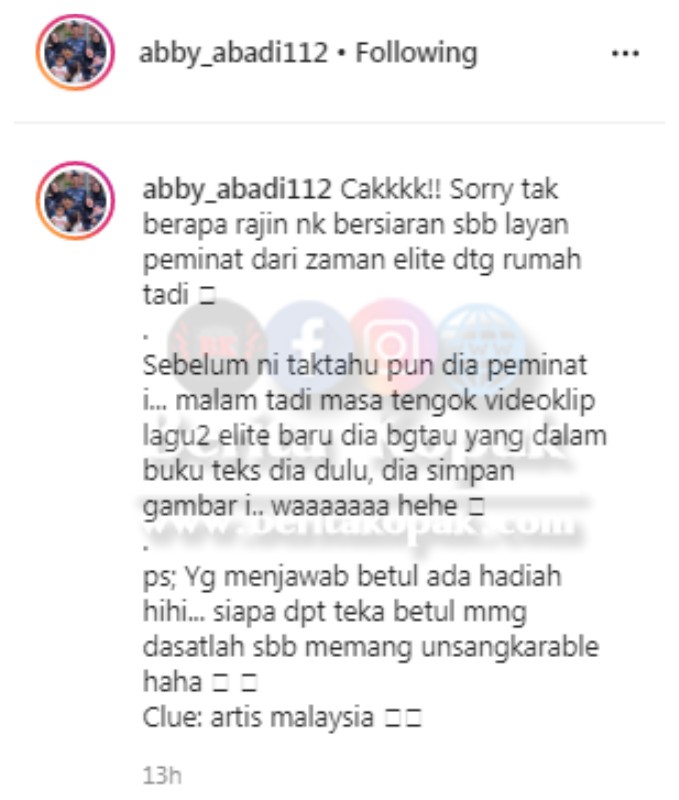Click the Facebook watermark icon
Image resolution: width=679 pixels, height=800 pixels.
tap(309, 344)
